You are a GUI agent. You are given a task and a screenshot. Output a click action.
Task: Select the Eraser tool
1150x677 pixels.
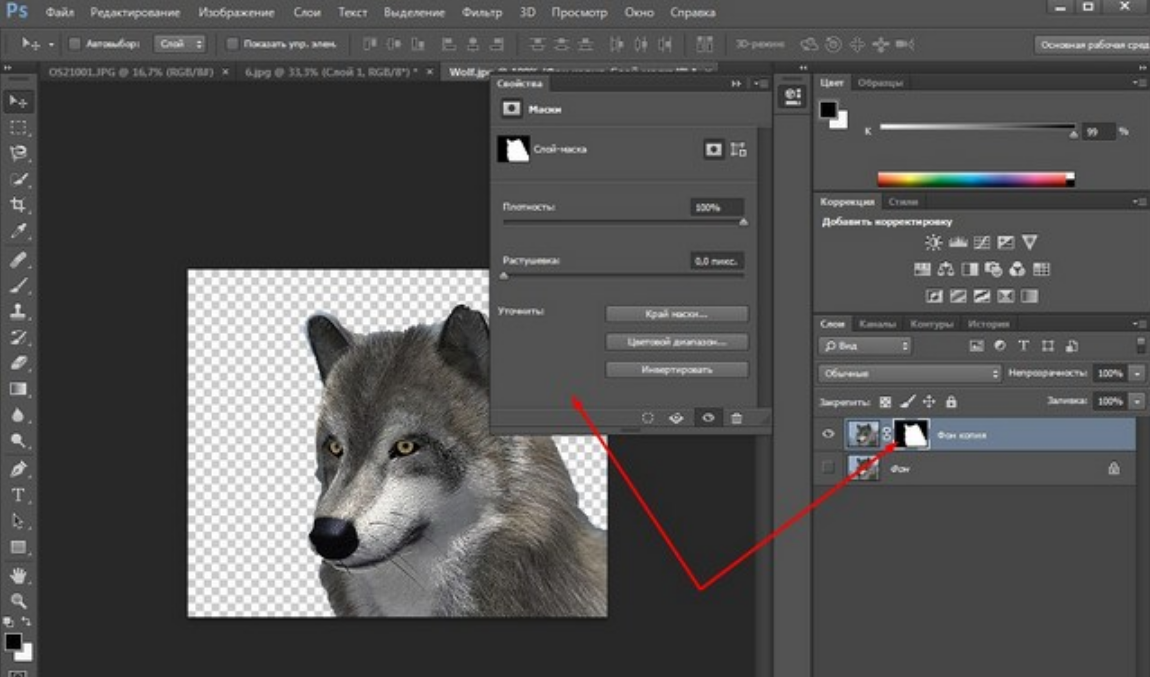18,363
